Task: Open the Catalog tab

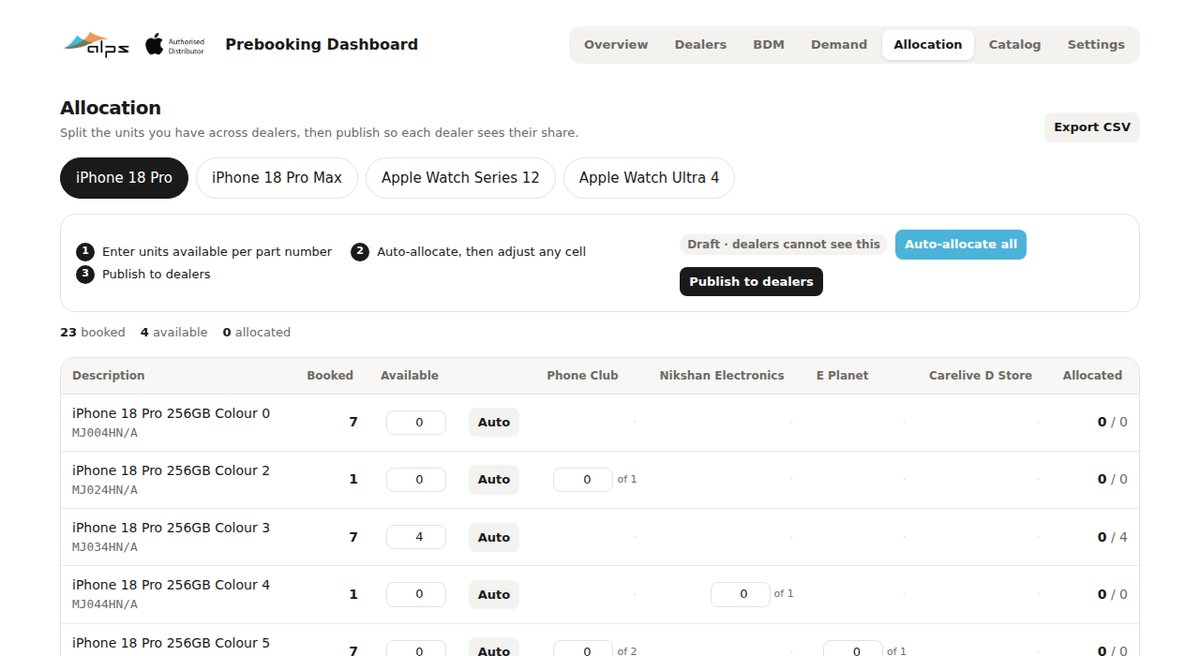Action: point(1015,45)
